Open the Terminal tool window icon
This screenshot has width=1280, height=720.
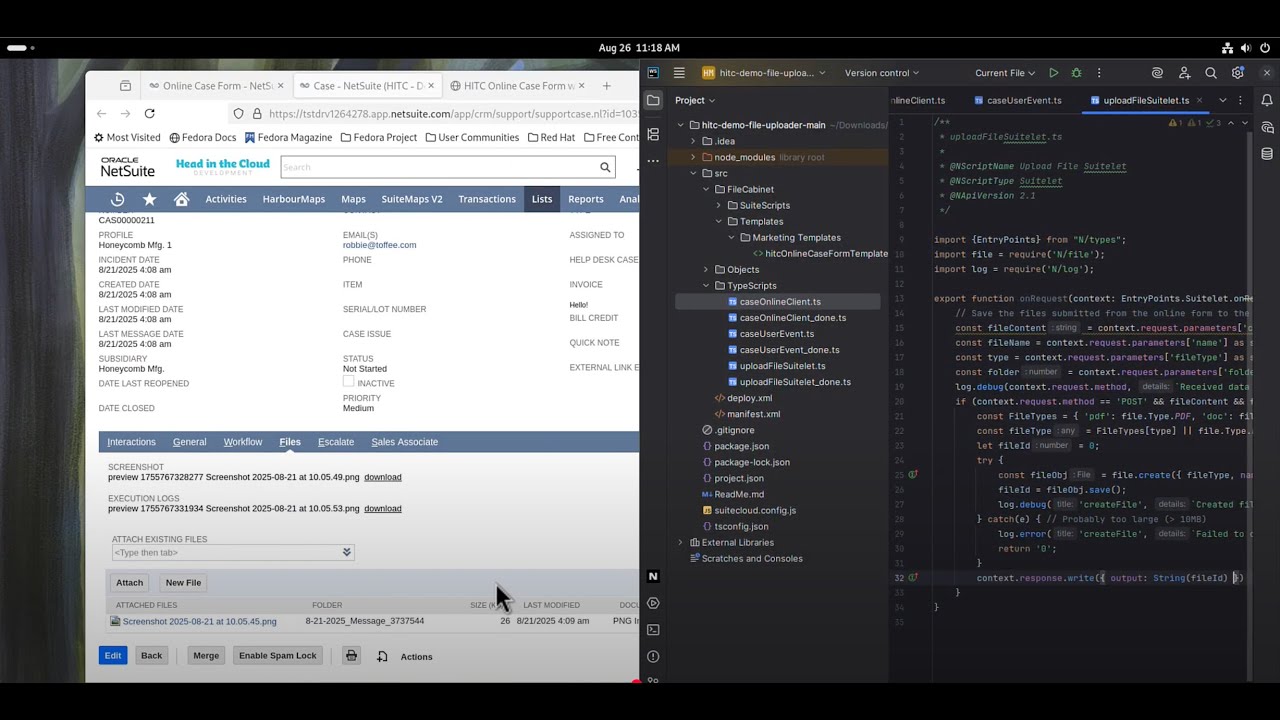point(653,630)
